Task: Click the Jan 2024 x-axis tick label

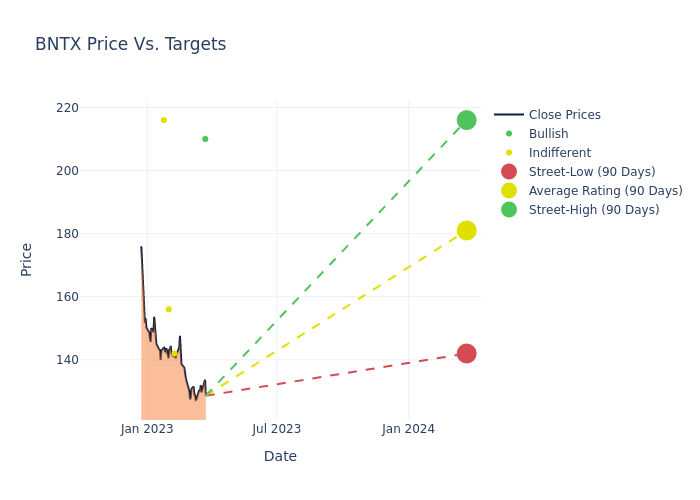Action: pos(408,430)
